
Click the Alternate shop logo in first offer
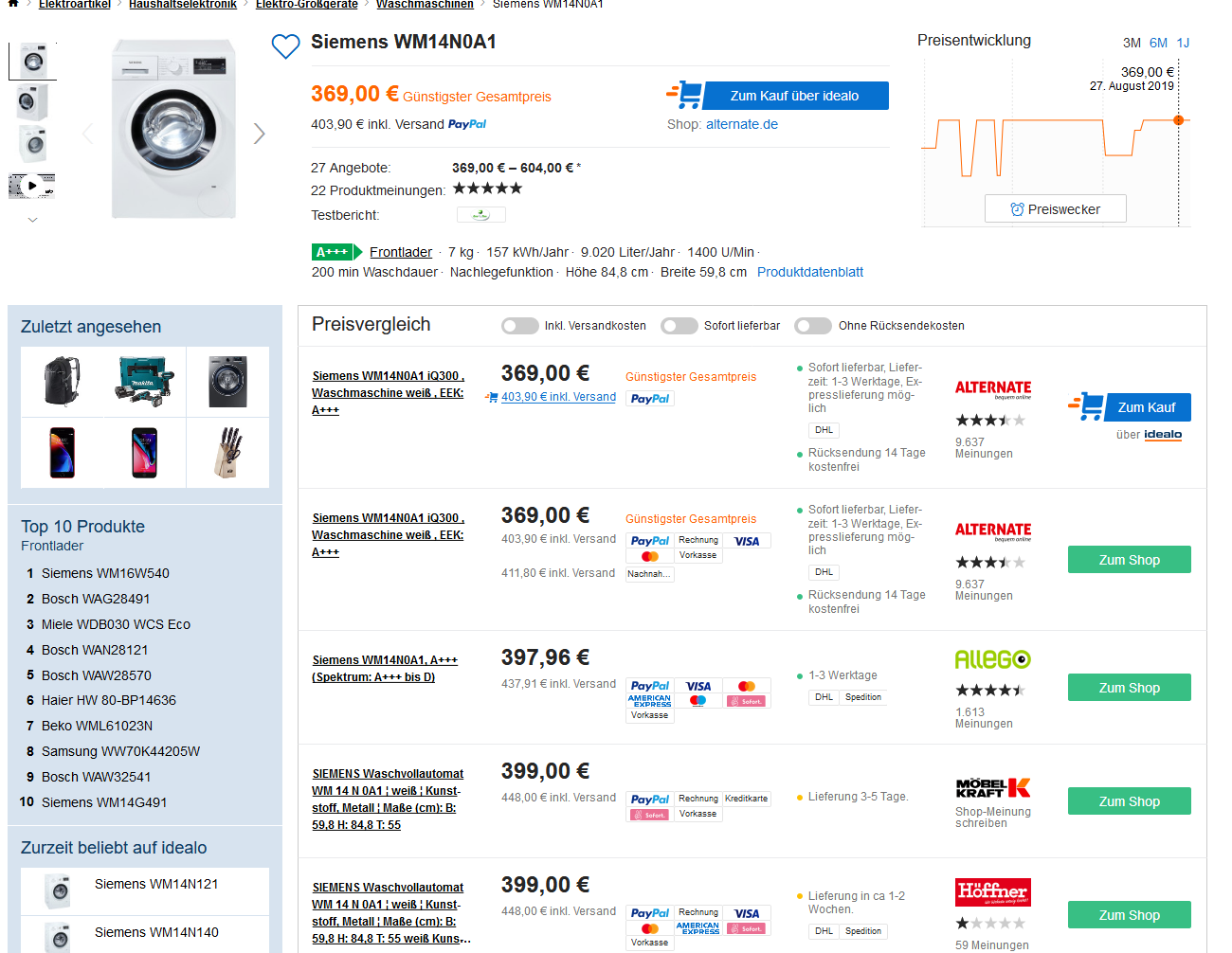tap(992, 388)
